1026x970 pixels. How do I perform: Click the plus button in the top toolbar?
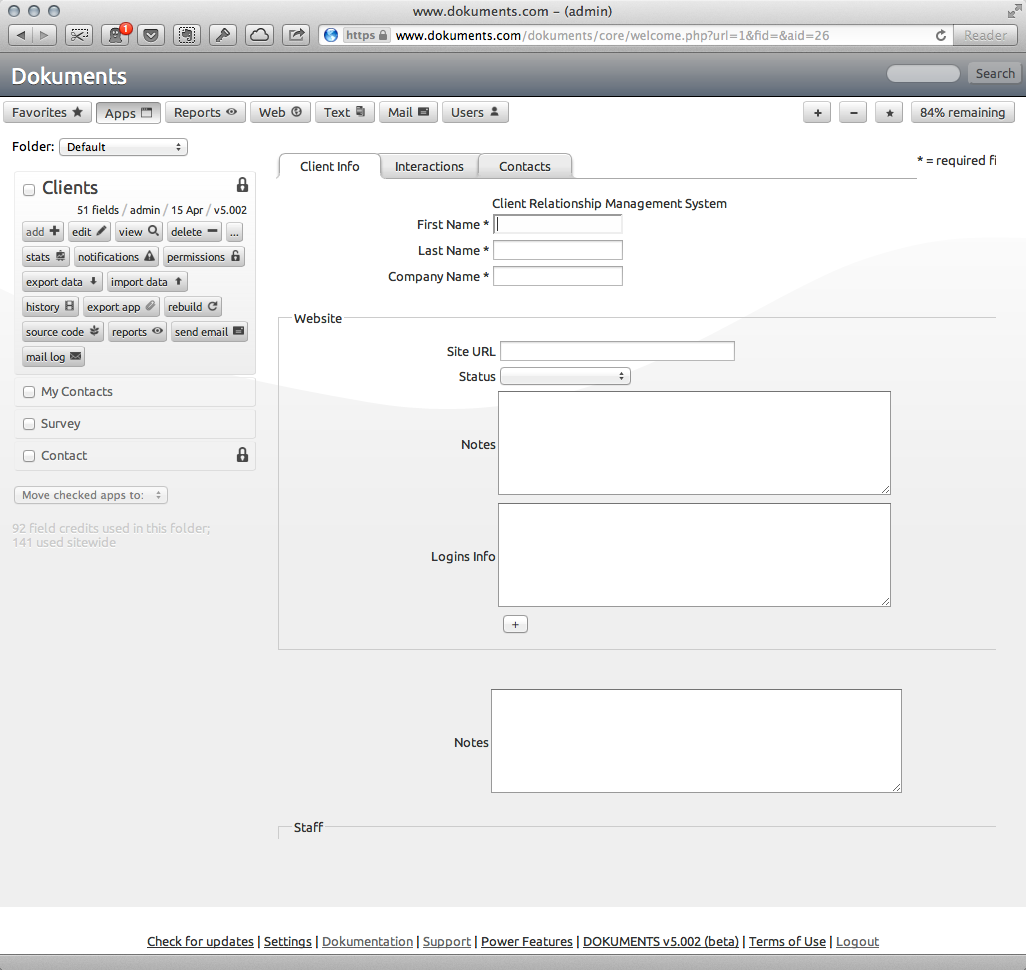(x=817, y=113)
